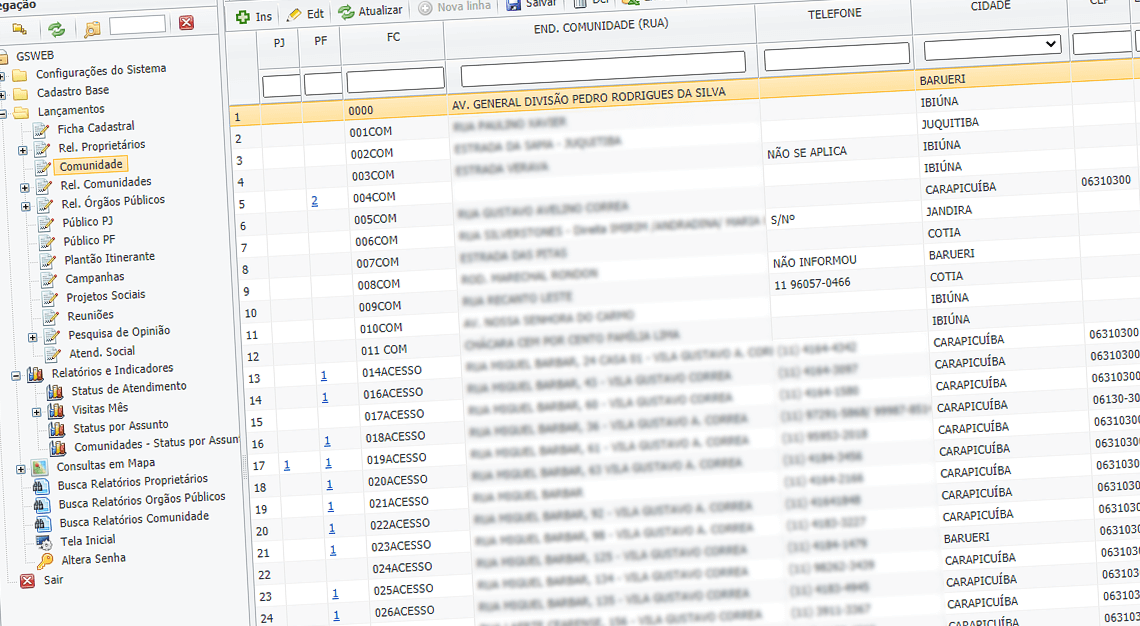Click the PF link in row 004COM
1140x626 pixels.
pyautogui.click(x=314, y=201)
